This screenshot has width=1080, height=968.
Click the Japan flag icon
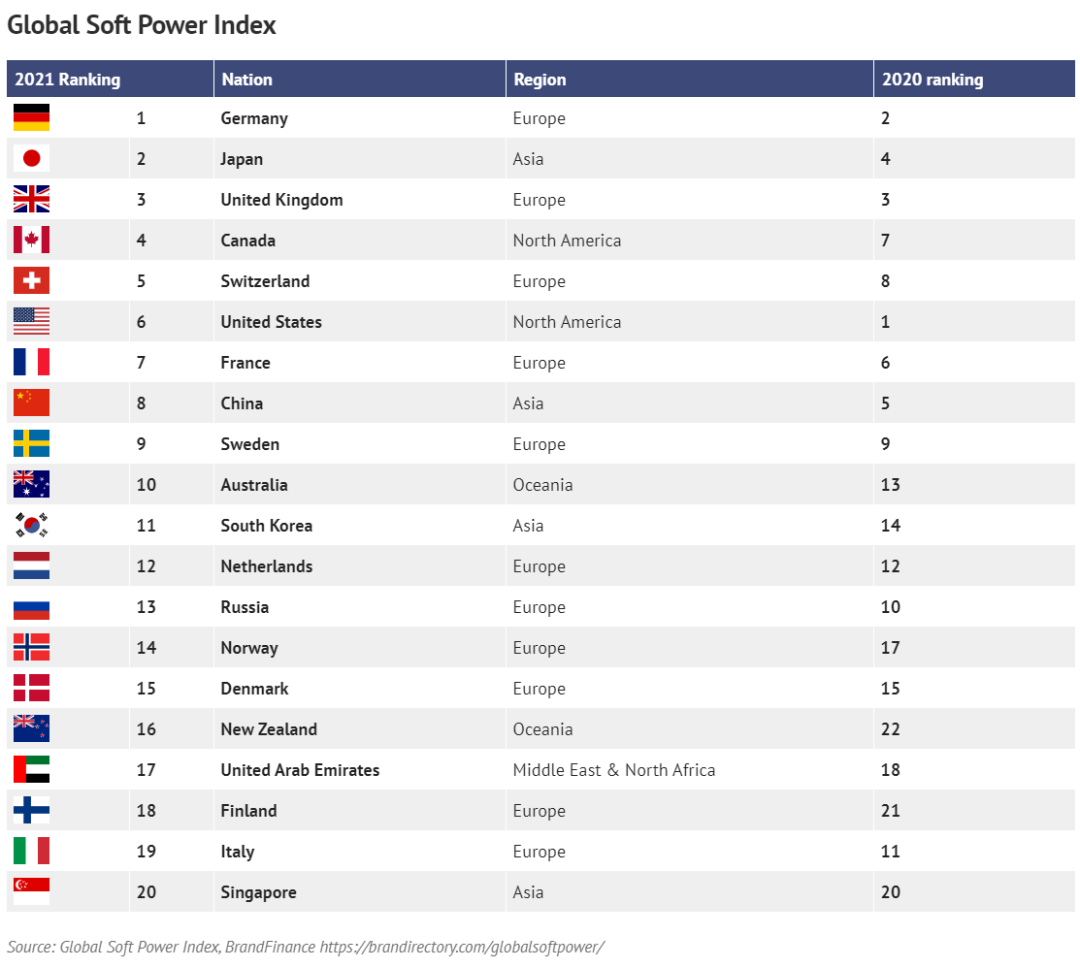click(32, 158)
